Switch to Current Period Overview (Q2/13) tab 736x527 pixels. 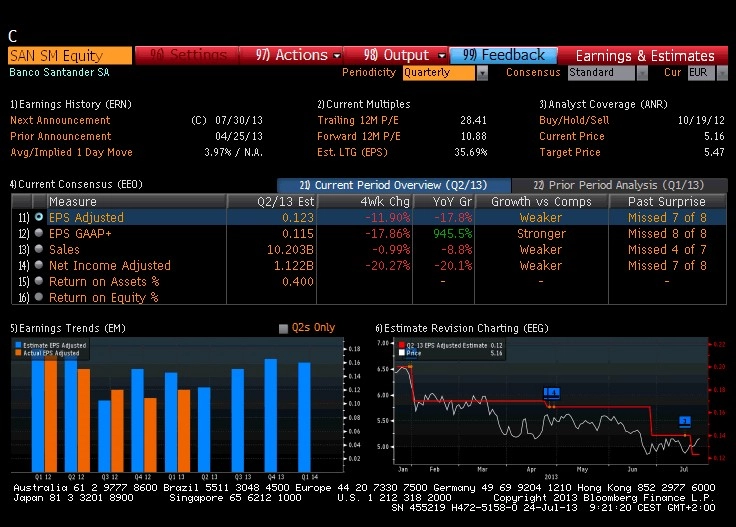[x=393, y=185]
